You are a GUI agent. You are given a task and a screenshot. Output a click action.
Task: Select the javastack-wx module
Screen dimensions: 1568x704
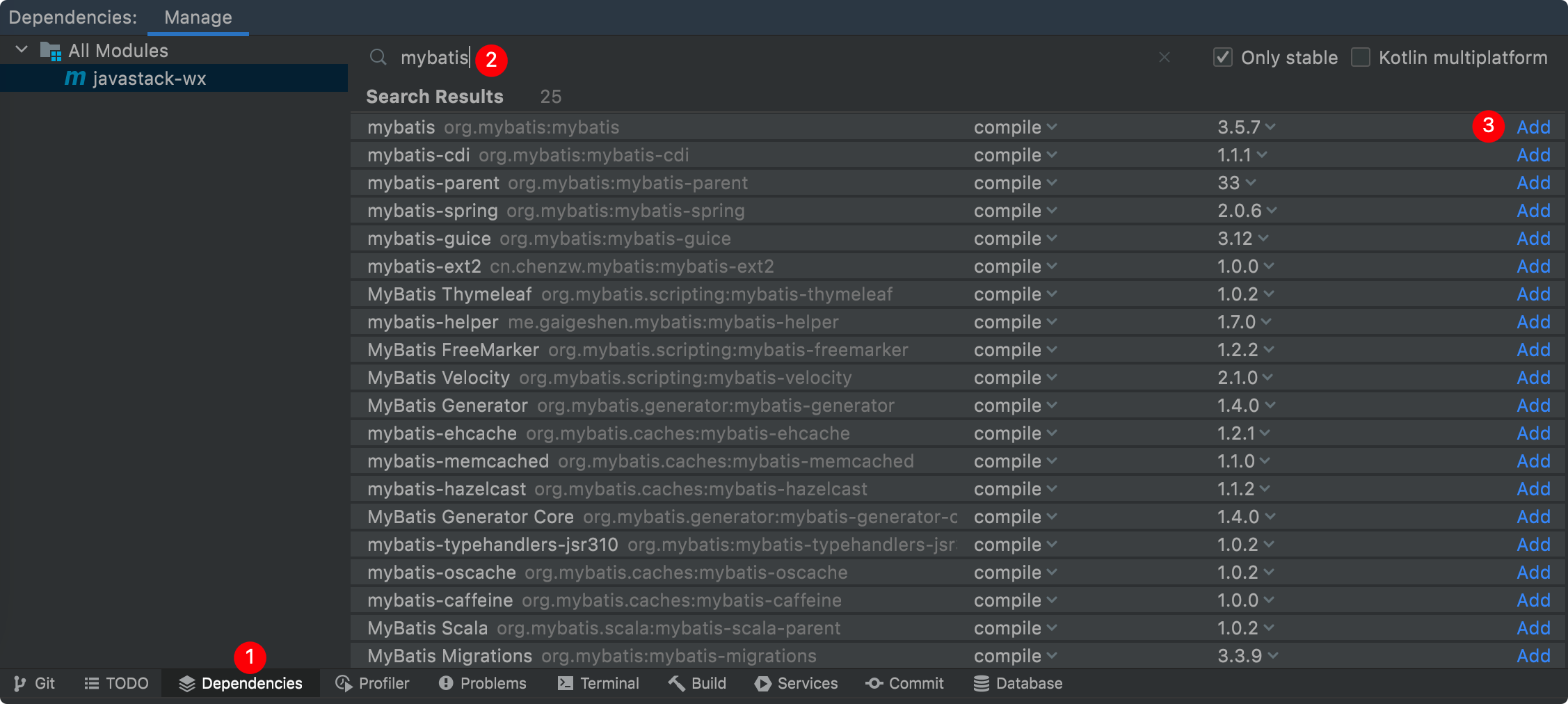(x=174, y=78)
